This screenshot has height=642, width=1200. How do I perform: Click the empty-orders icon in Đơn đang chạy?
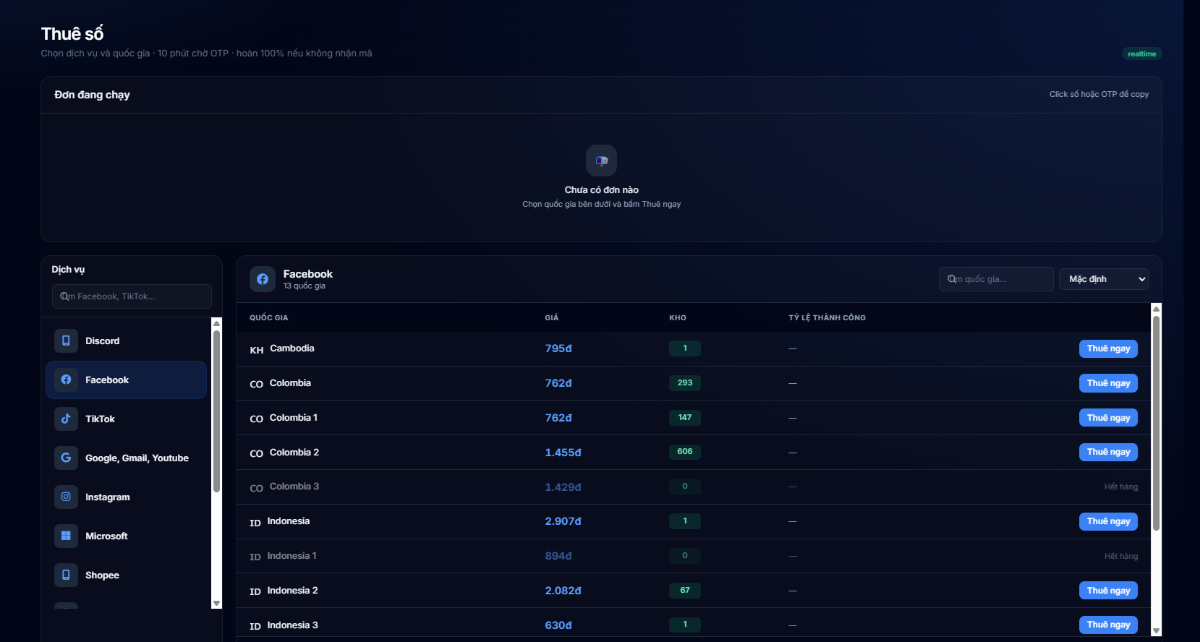(601, 160)
